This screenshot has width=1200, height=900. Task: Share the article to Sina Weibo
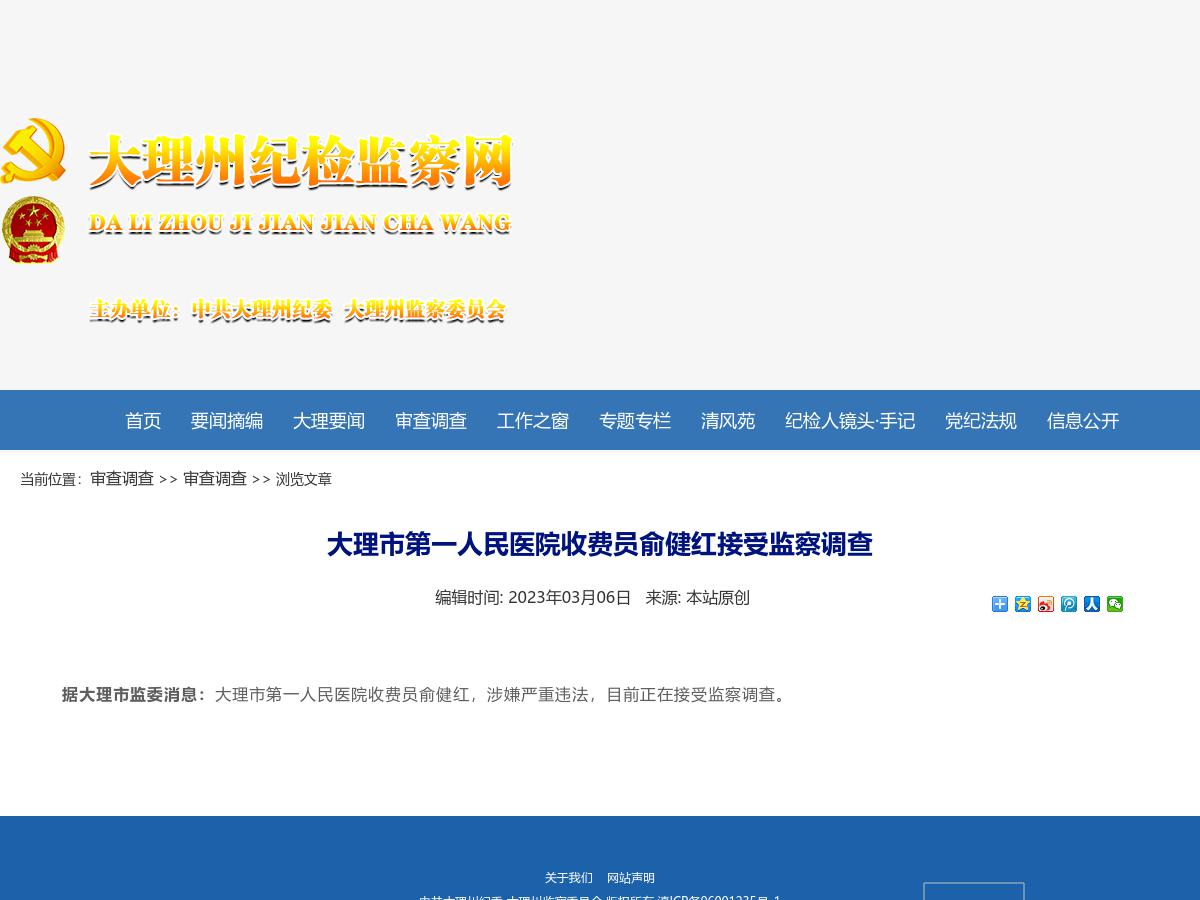(1046, 604)
